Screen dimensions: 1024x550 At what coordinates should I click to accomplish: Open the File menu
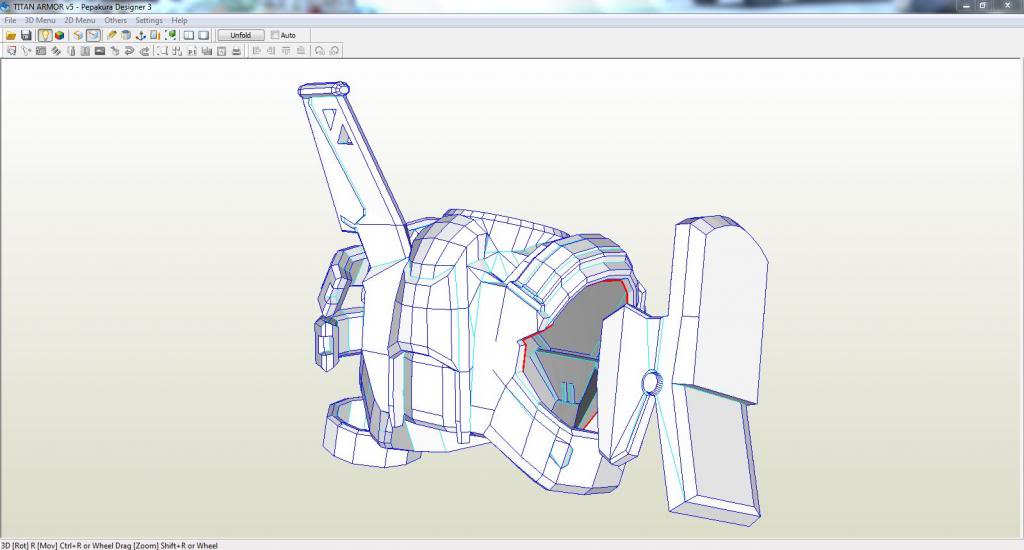coord(10,20)
